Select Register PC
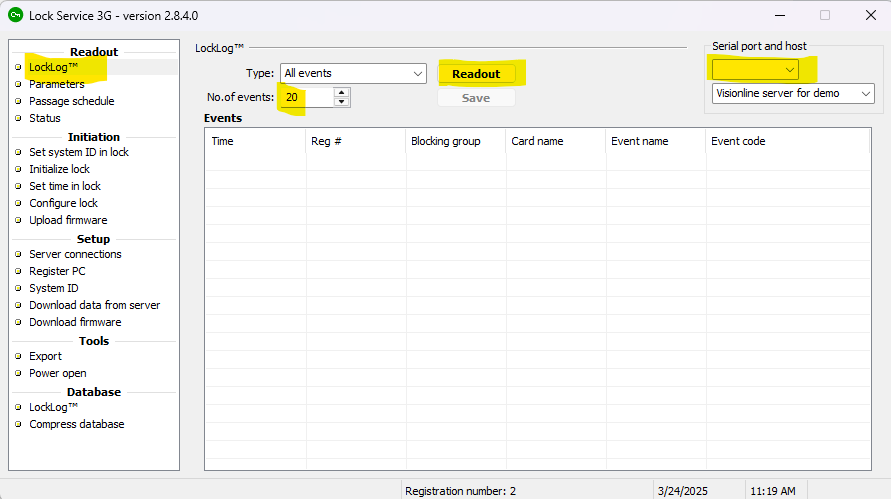 click(x=57, y=271)
